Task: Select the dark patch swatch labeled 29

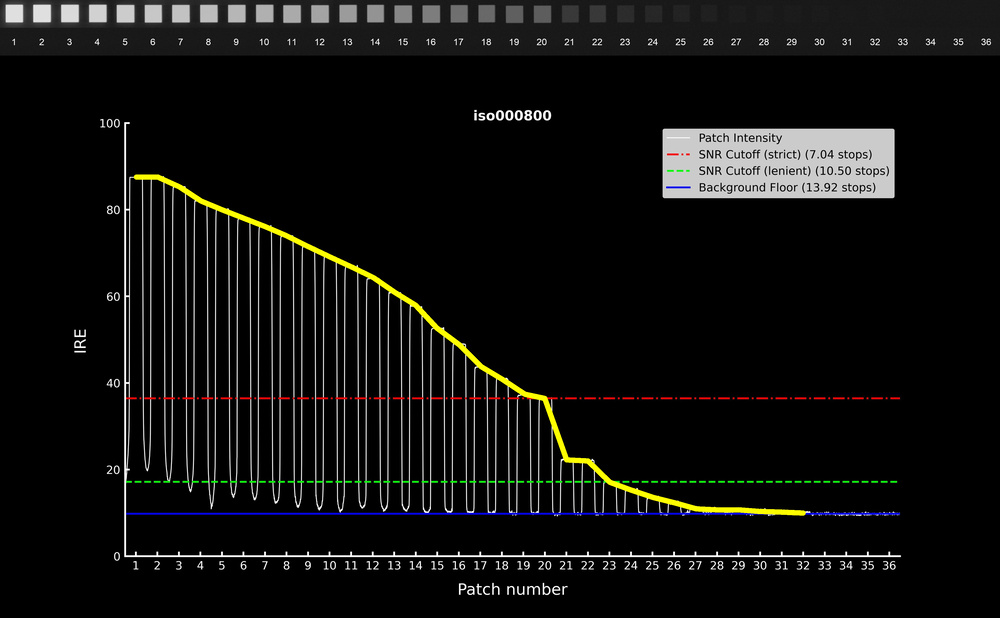Action: pyautogui.click(x=791, y=14)
